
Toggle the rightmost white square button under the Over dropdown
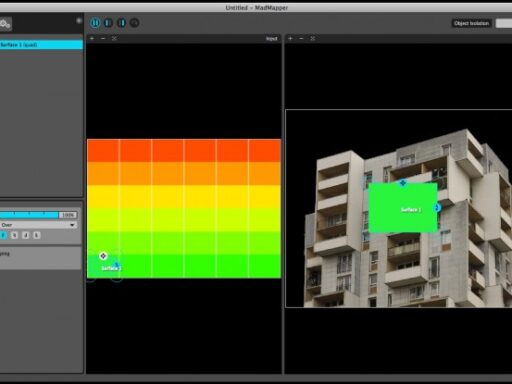tap(37, 235)
